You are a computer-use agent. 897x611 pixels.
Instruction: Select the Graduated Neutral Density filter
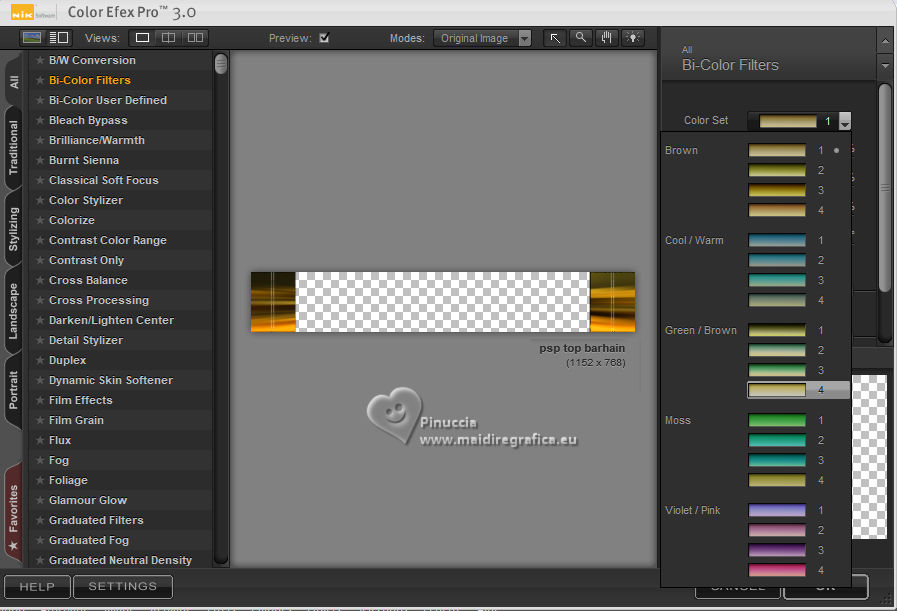click(120, 560)
